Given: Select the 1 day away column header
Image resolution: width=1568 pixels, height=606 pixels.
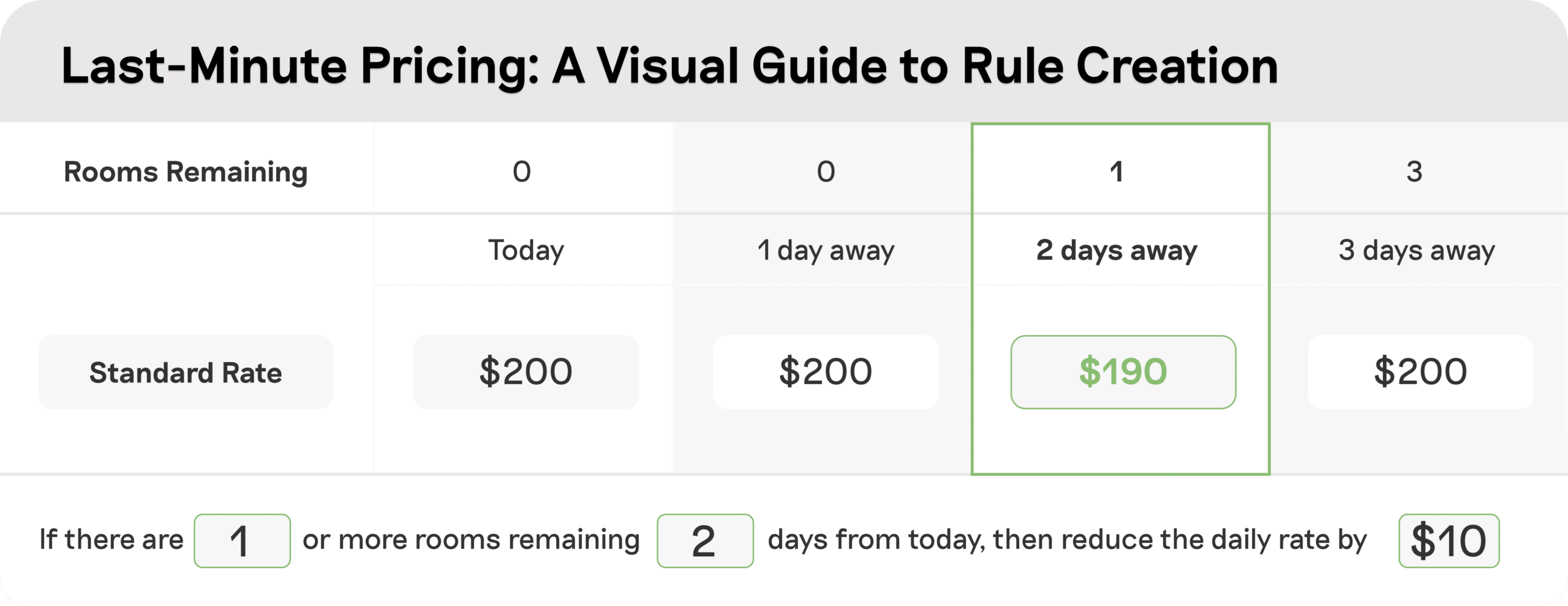Looking at the screenshot, I should pyautogui.click(x=826, y=250).
